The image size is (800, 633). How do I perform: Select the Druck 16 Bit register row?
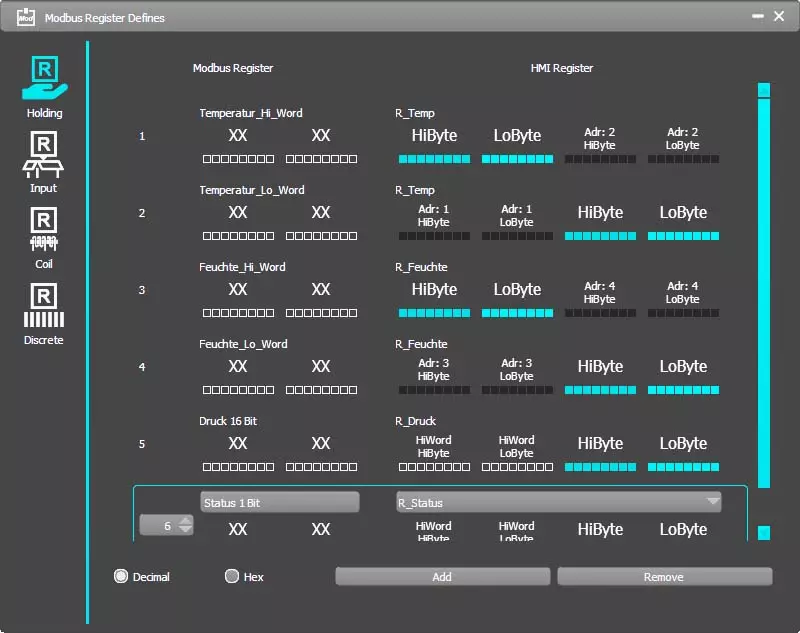[228, 421]
